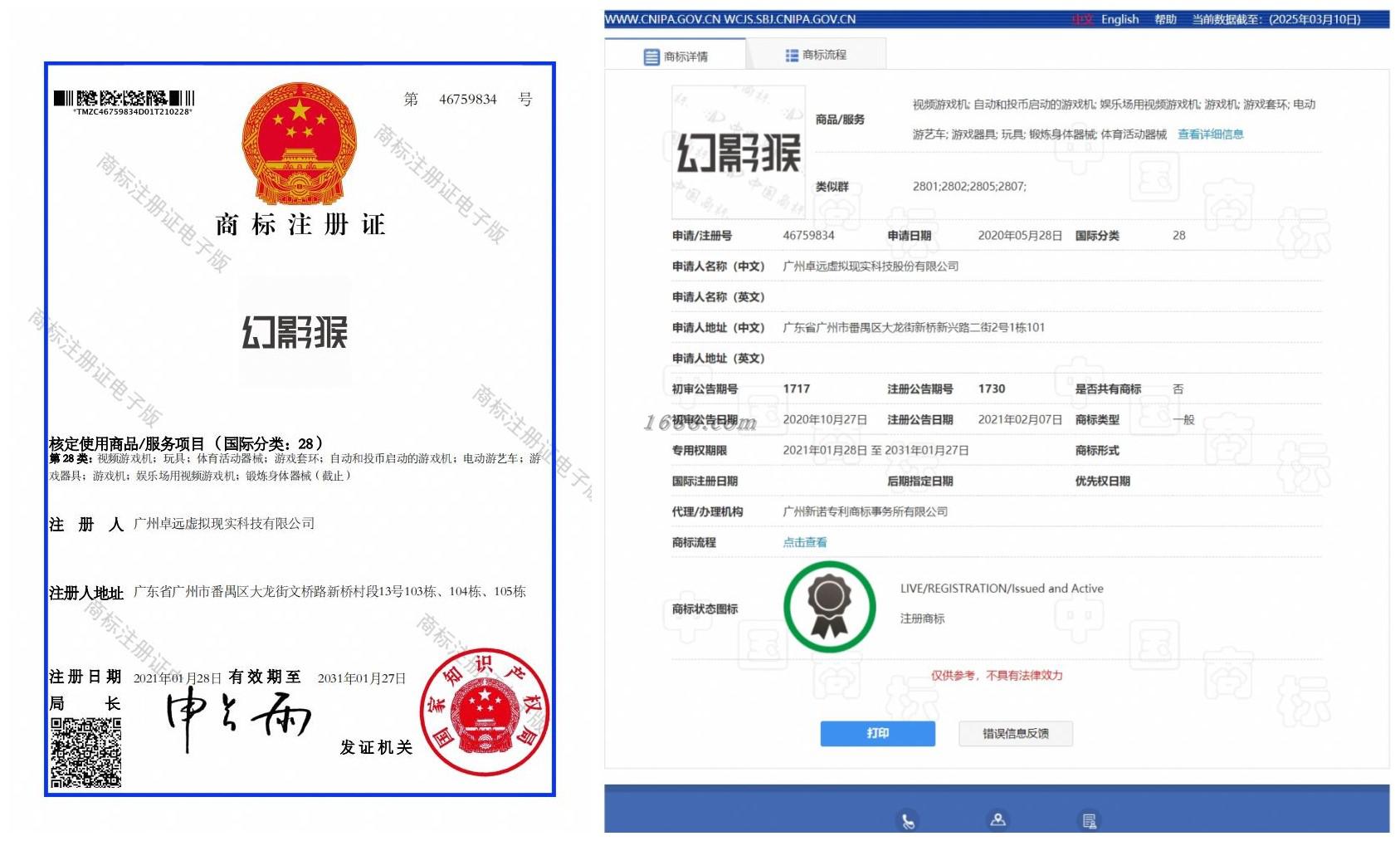Click the certificate heading 核定使用商品/服务项目
The width and height of the screenshot is (1400, 841).
pyautogui.click(x=126, y=444)
